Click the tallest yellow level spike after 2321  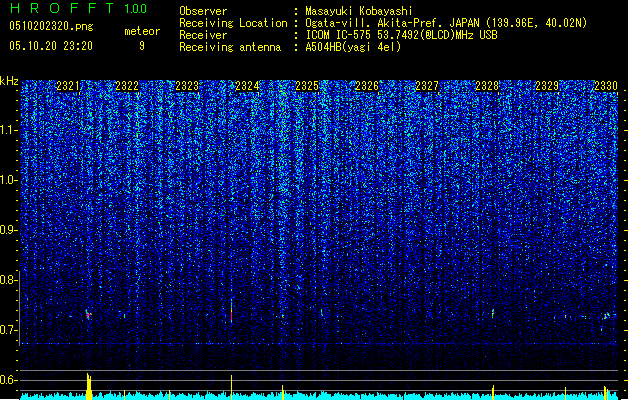coord(89,386)
